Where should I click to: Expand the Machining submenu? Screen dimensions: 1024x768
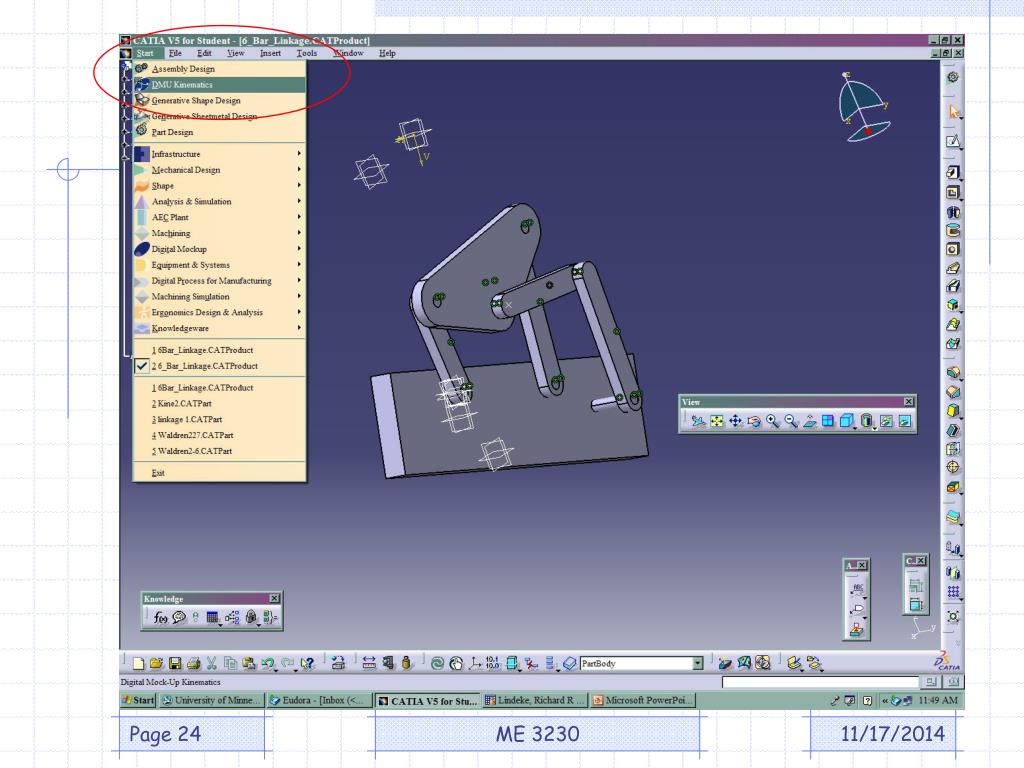click(219, 233)
